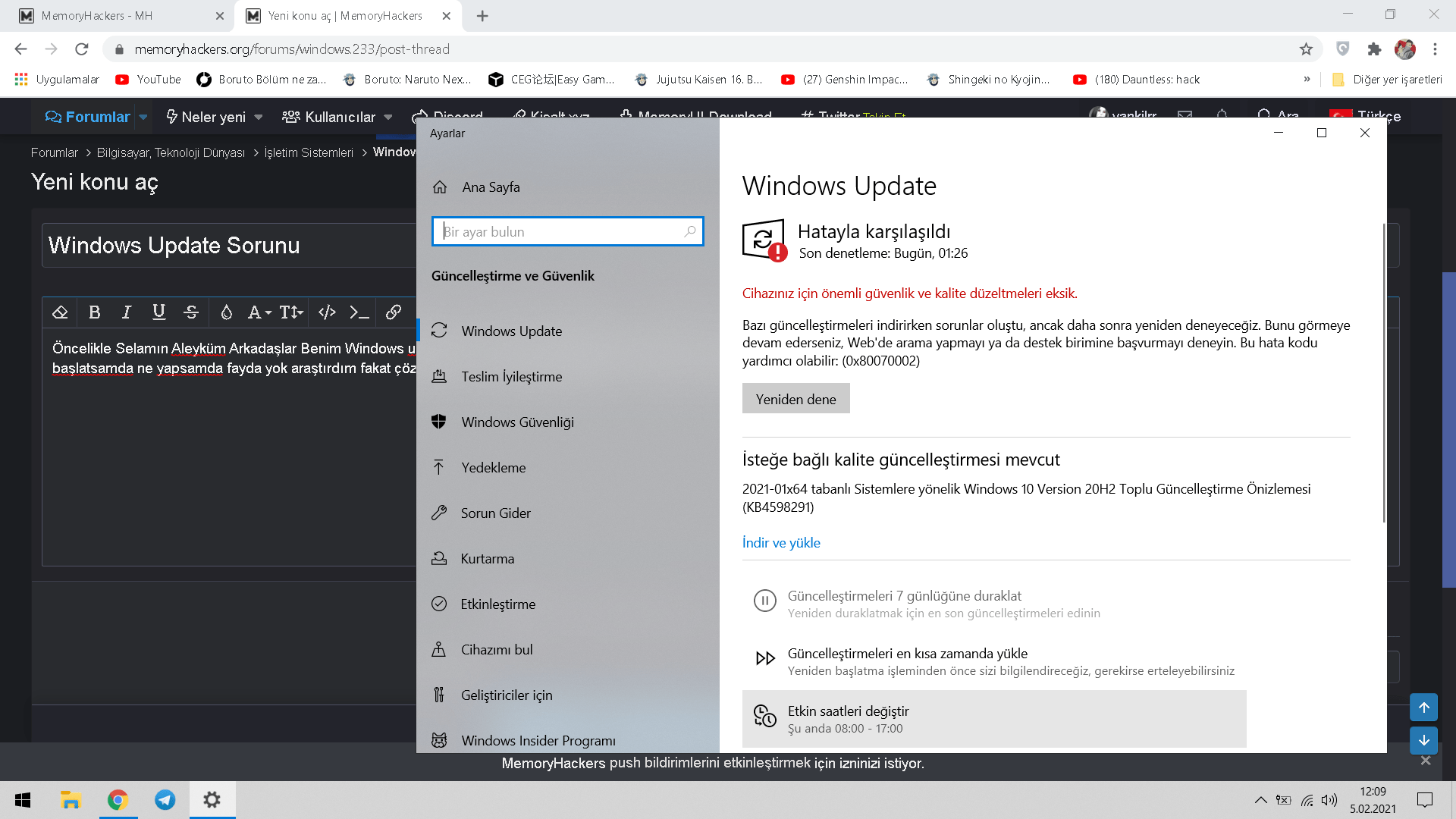Open a new browser tab
This screenshot has width=1456, height=819.
(482, 16)
